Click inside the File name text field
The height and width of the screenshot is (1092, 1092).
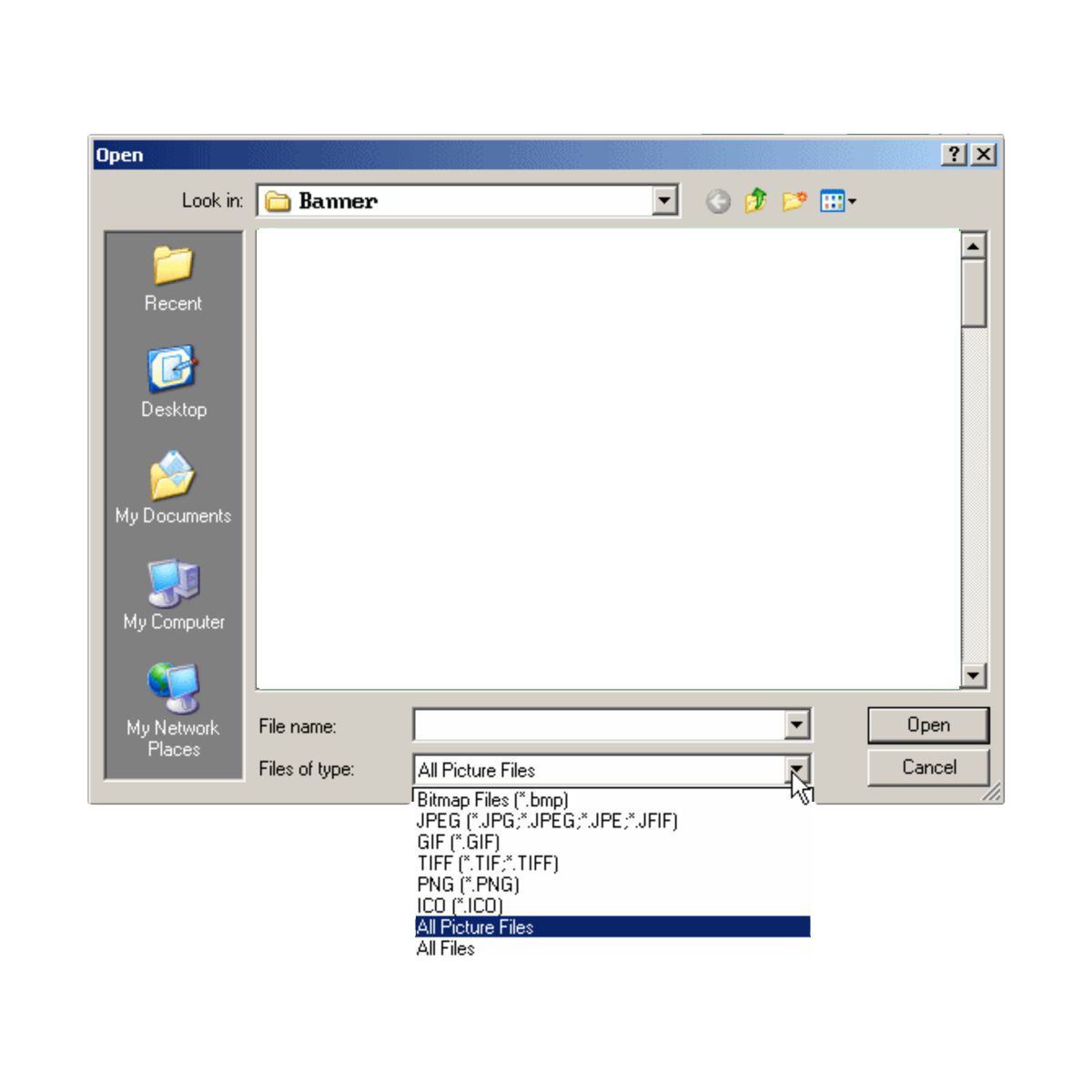coord(598,725)
